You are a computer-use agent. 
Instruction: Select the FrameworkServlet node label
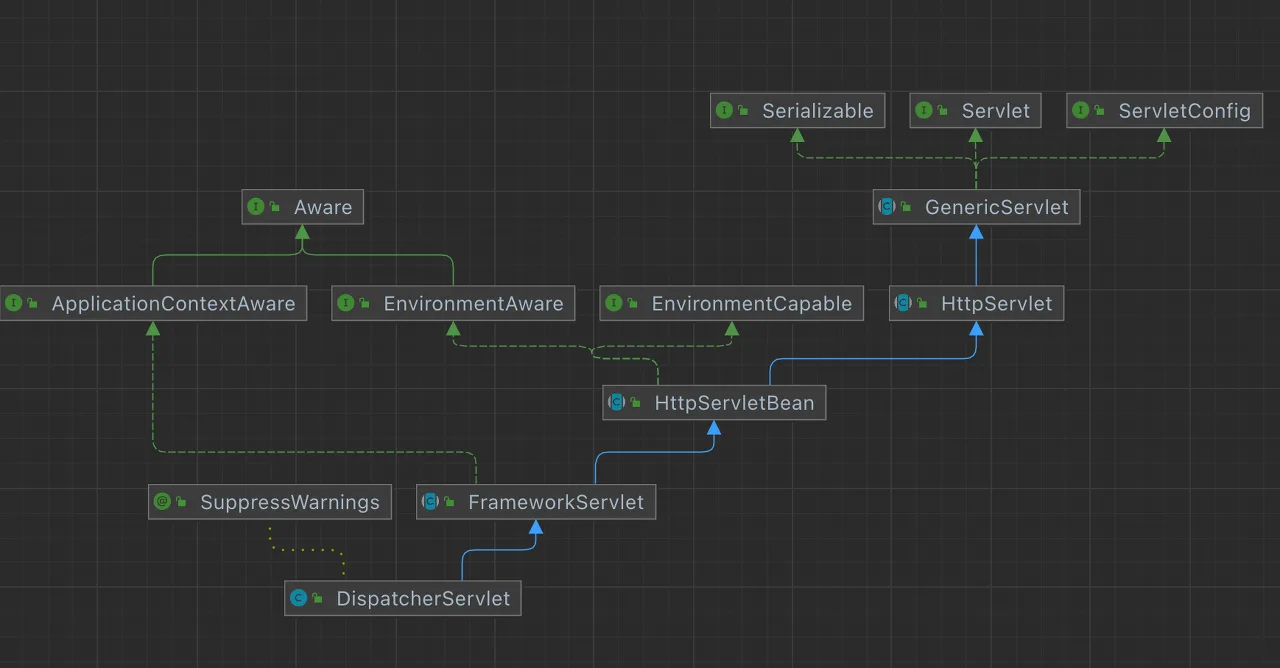click(x=557, y=502)
